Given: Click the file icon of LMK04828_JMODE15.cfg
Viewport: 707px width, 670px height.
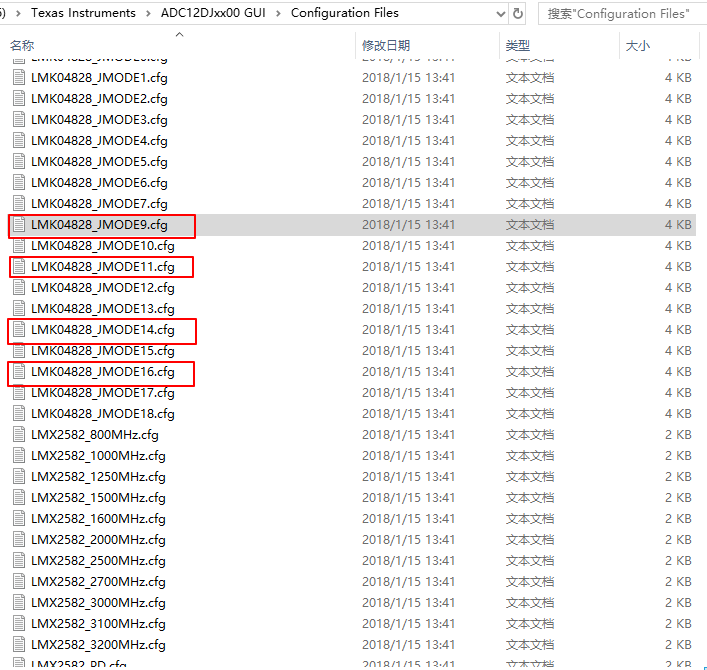Looking at the screenshot, I should pos(19,350).
